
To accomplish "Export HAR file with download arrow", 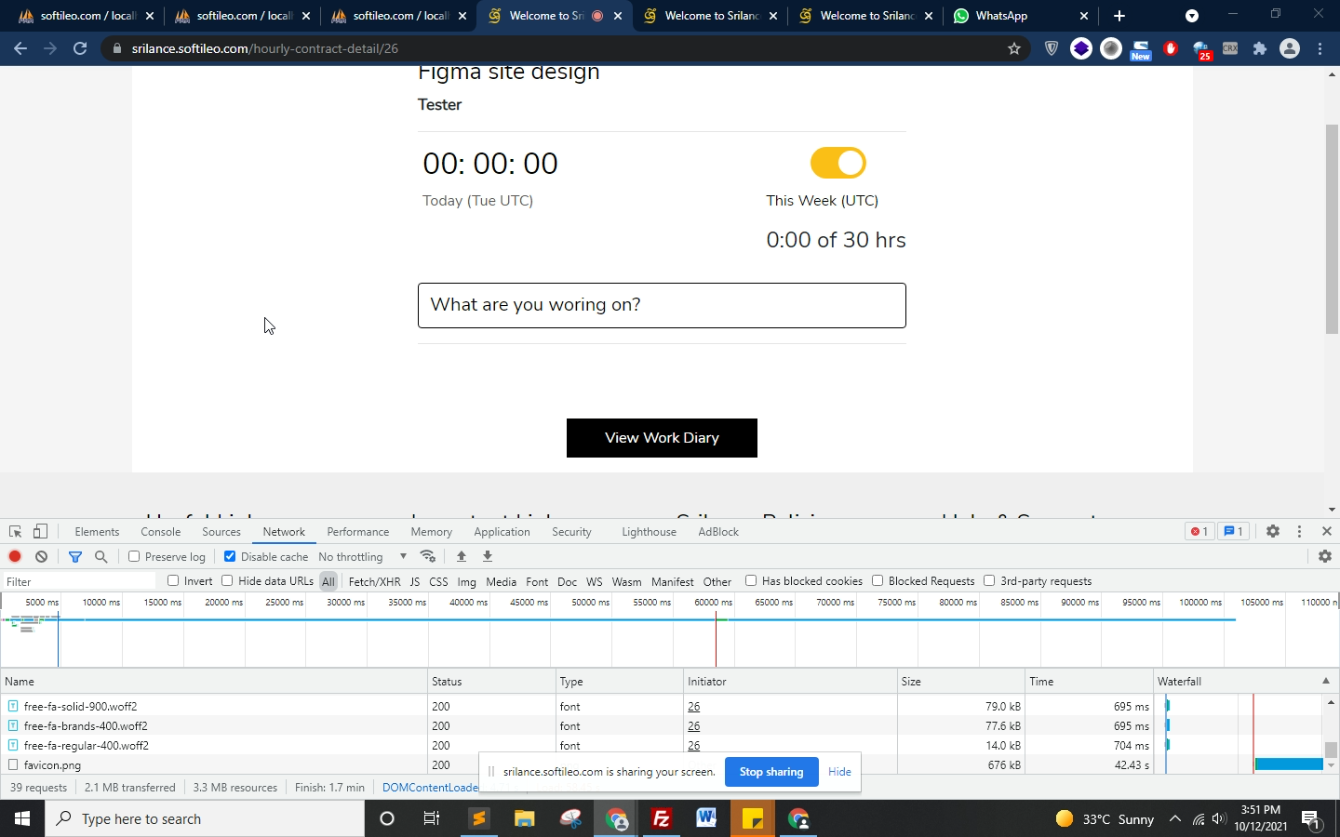I will [x=488, y=557].
